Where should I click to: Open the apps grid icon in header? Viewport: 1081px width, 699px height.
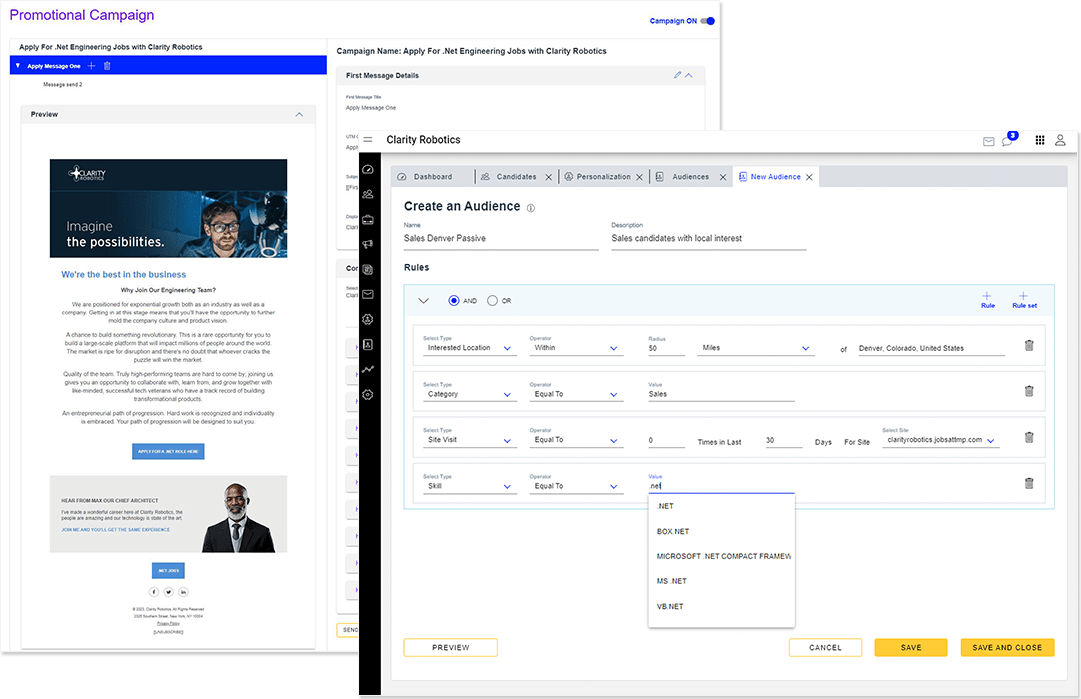pos(1040,140)
